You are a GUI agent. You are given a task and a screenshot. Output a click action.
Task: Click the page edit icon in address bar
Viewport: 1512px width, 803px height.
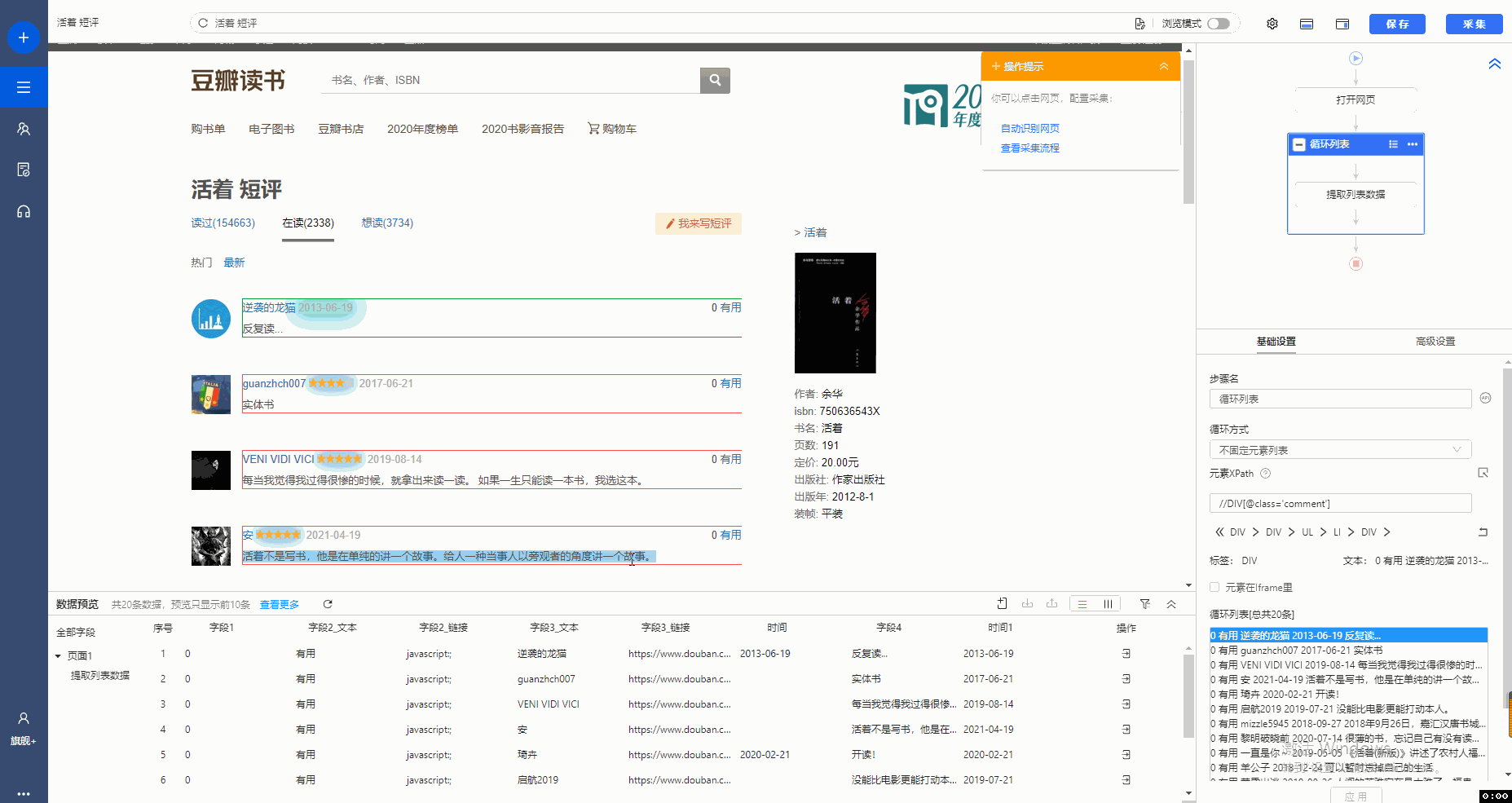1140,24
